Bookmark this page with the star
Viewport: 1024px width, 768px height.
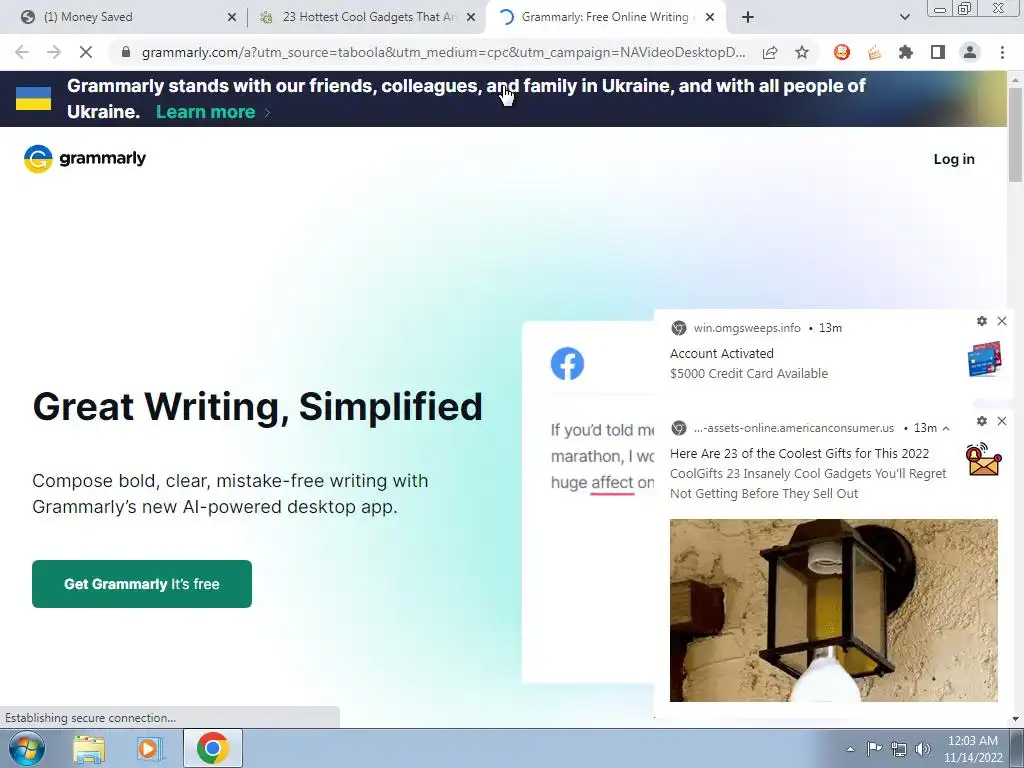tap(802, 52)
